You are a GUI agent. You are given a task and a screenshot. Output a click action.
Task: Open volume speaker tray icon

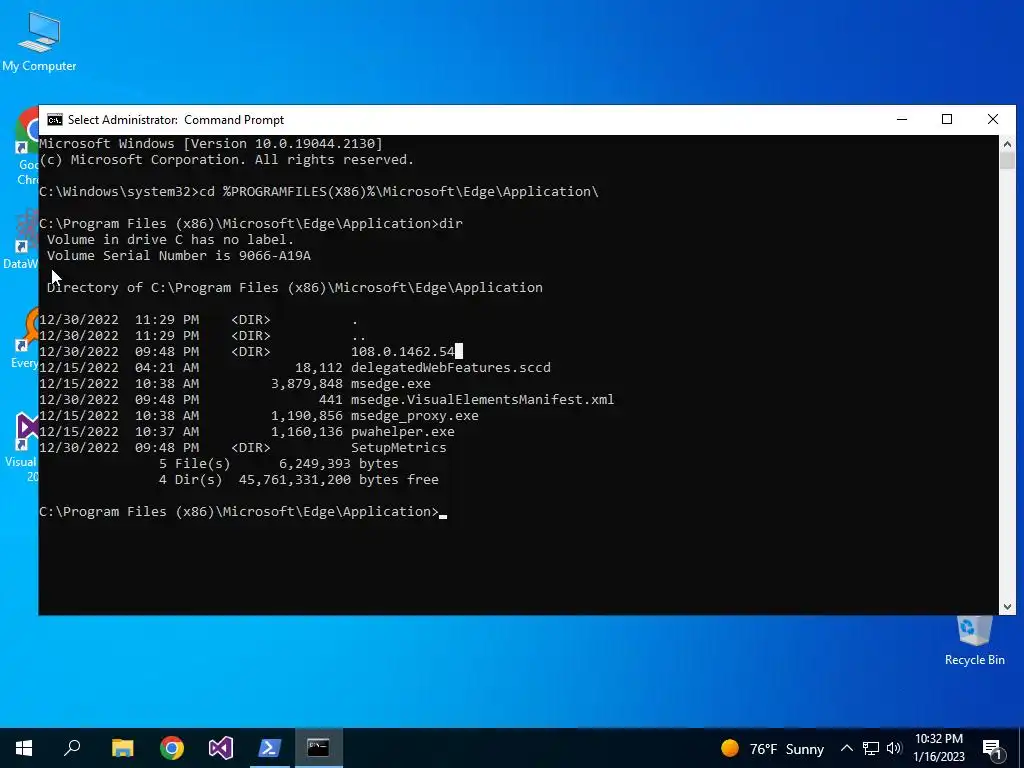pos(894,748)
